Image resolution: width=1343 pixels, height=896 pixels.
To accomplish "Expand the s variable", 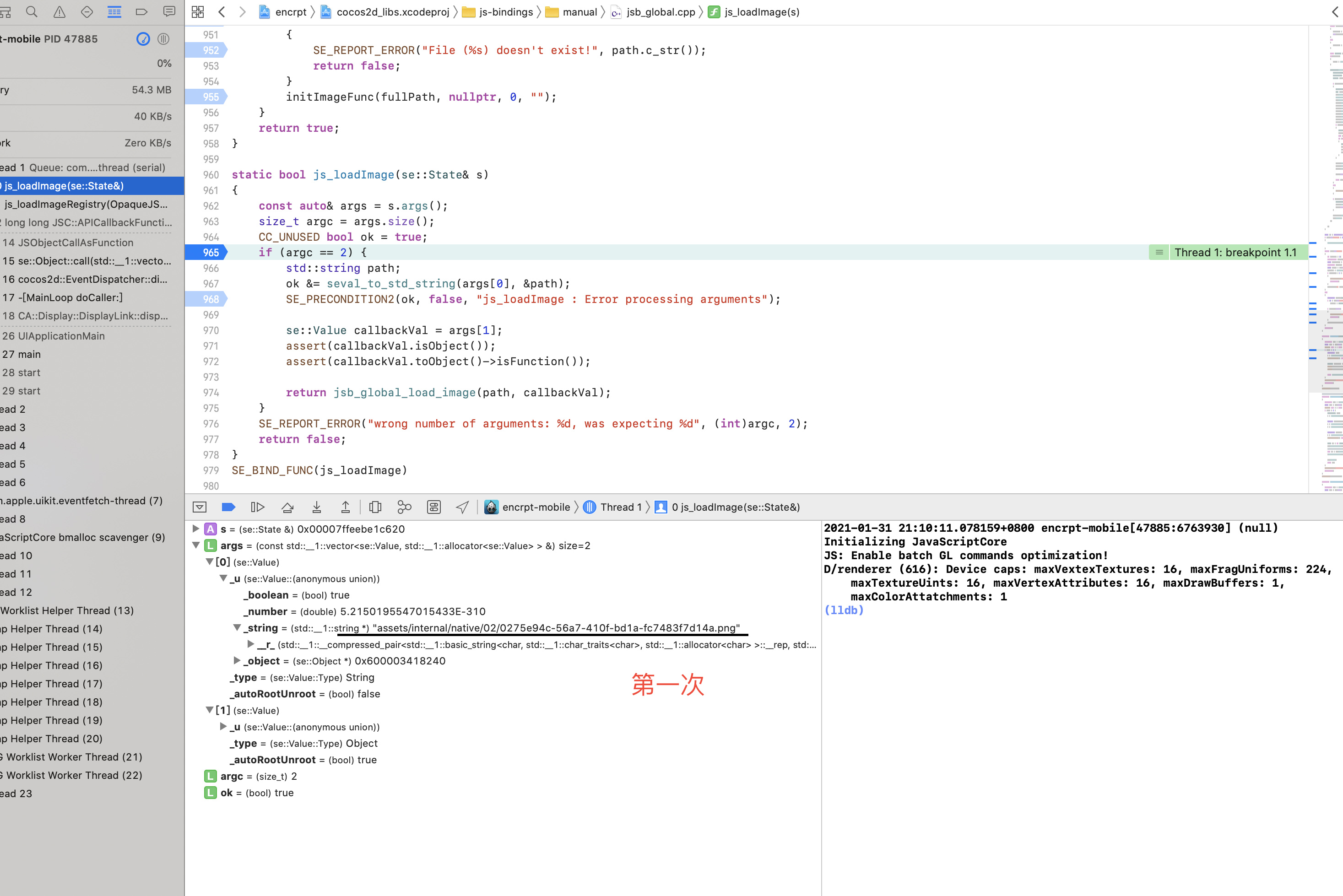I will pyautogui.click(x=196, y=529).
